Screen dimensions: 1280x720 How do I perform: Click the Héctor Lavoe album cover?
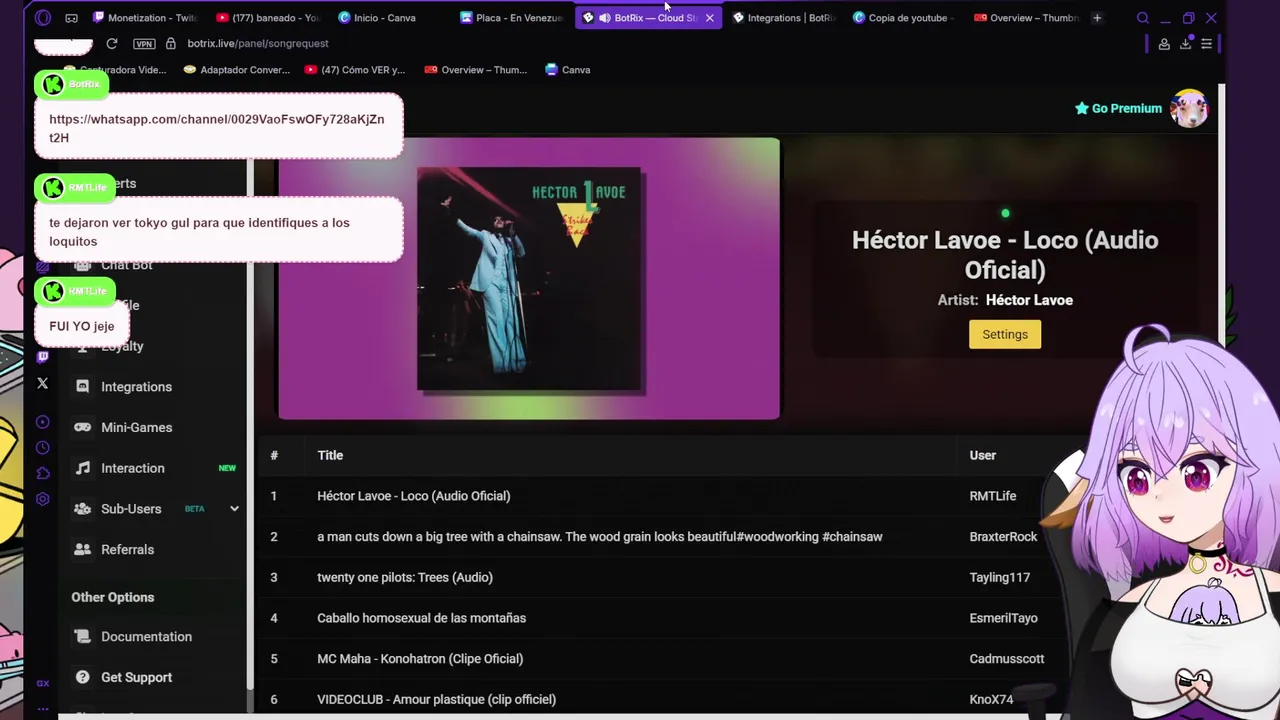530,279
